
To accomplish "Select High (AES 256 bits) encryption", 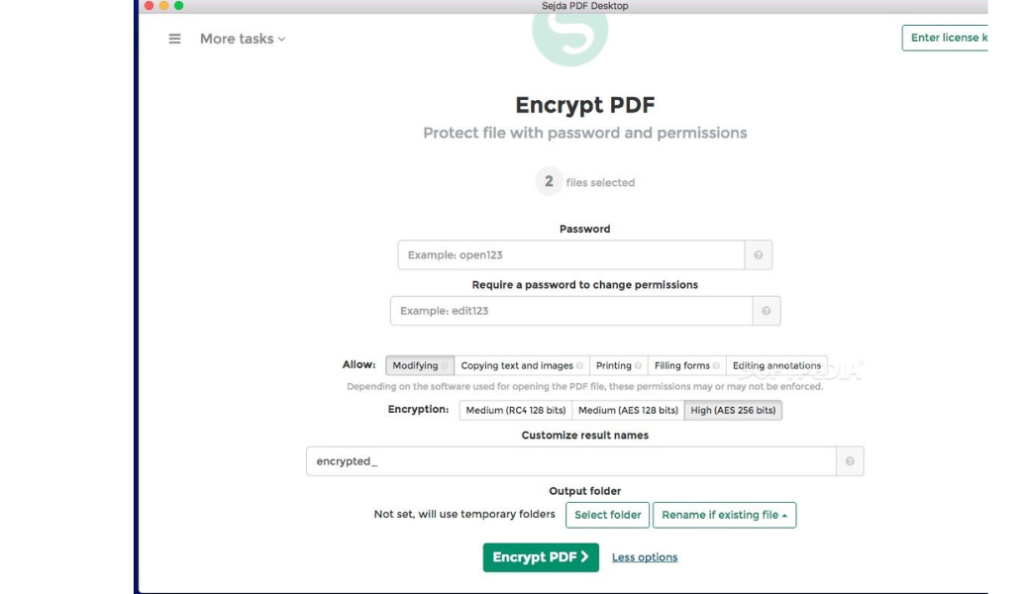I will (x=733, y=410).
